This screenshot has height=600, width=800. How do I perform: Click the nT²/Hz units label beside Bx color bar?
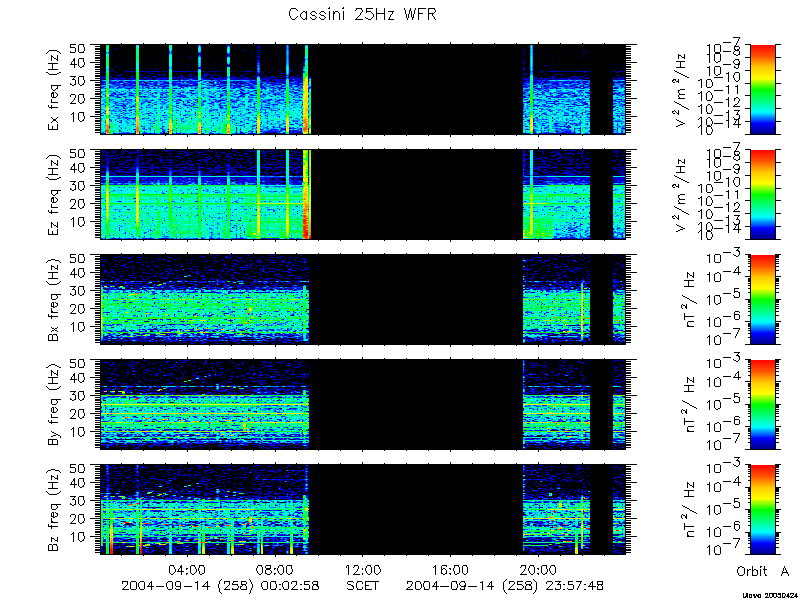coord(689,299)
